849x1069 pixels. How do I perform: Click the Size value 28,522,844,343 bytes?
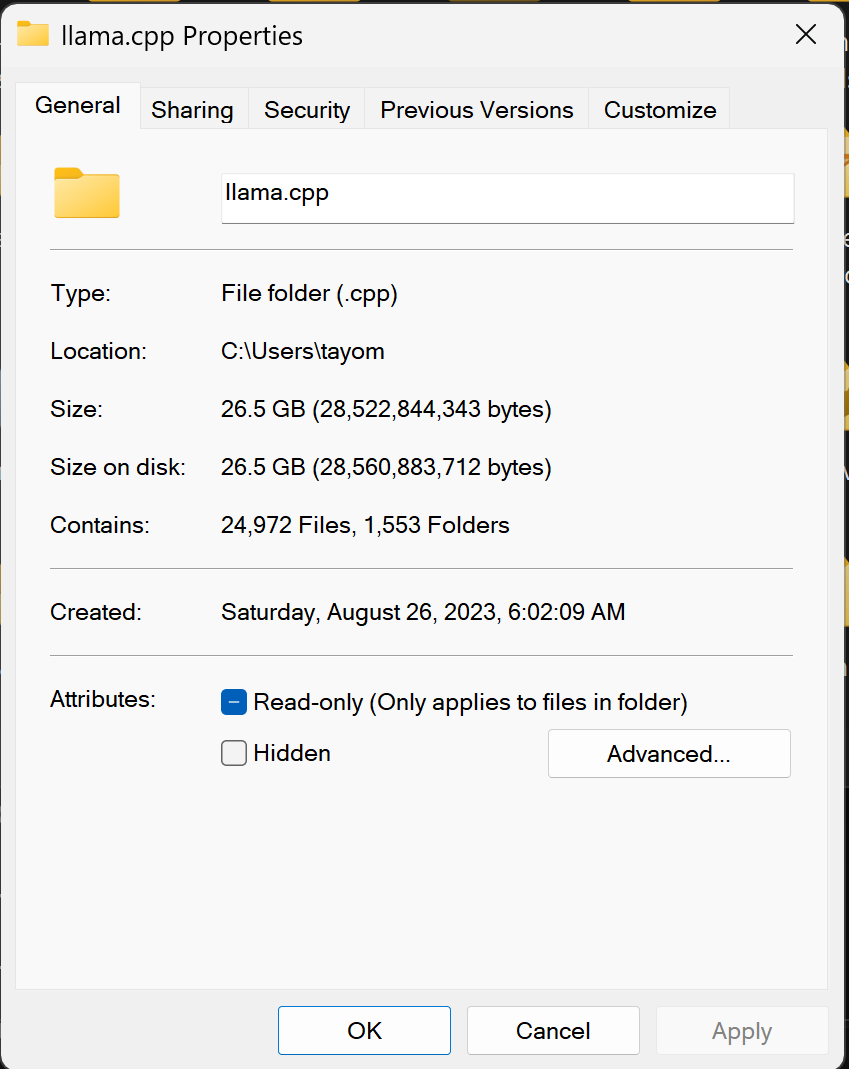(x=386, y=409)
